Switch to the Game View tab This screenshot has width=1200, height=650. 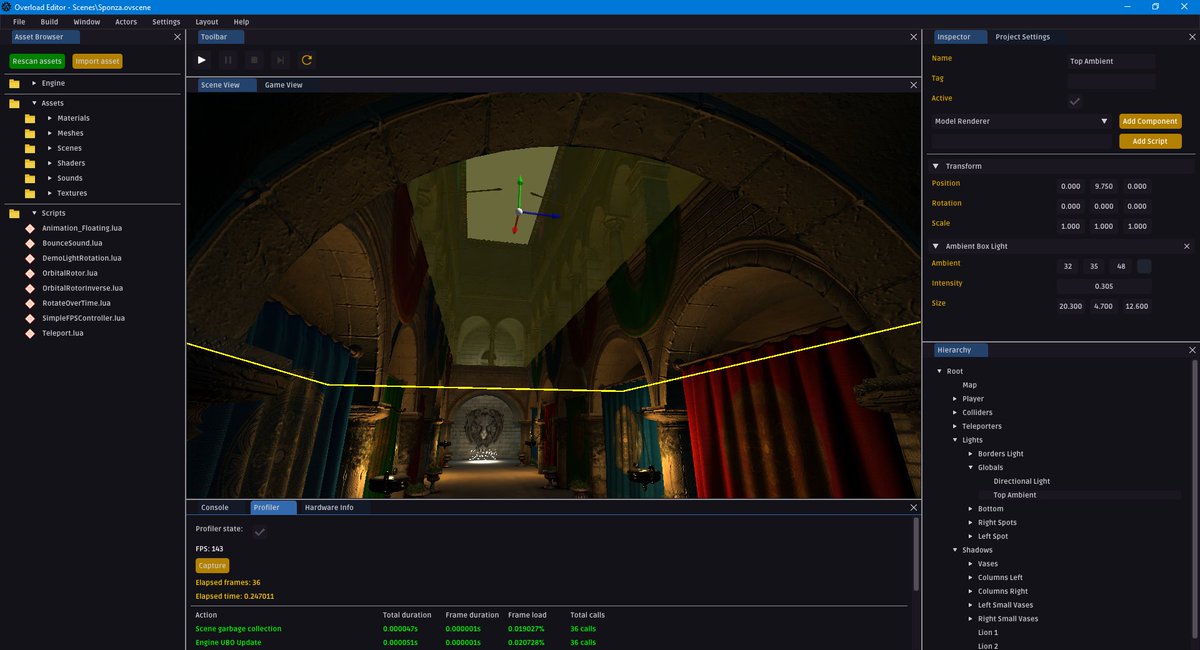pos(283,85)
